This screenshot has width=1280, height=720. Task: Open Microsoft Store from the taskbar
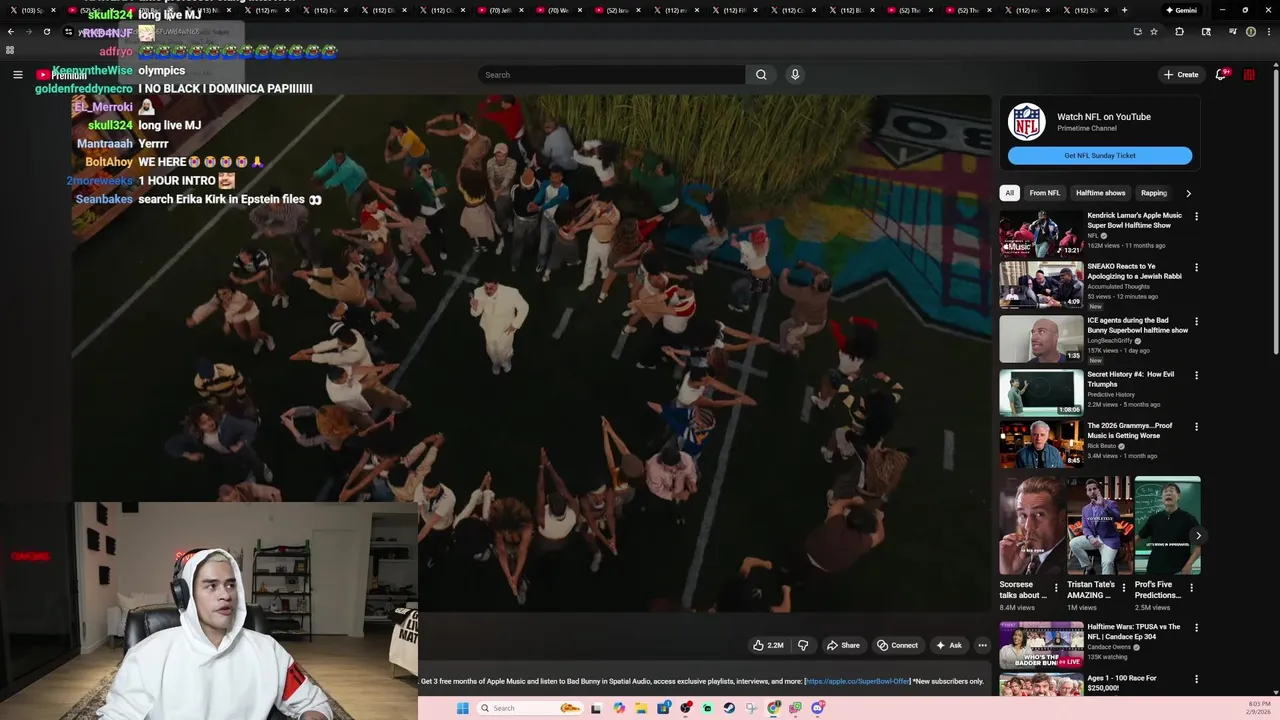pos(663,708)
